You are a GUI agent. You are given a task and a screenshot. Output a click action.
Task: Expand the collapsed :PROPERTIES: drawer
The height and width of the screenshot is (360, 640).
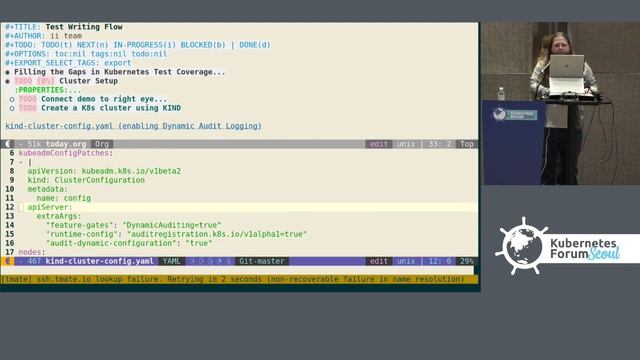click(47, 90)
